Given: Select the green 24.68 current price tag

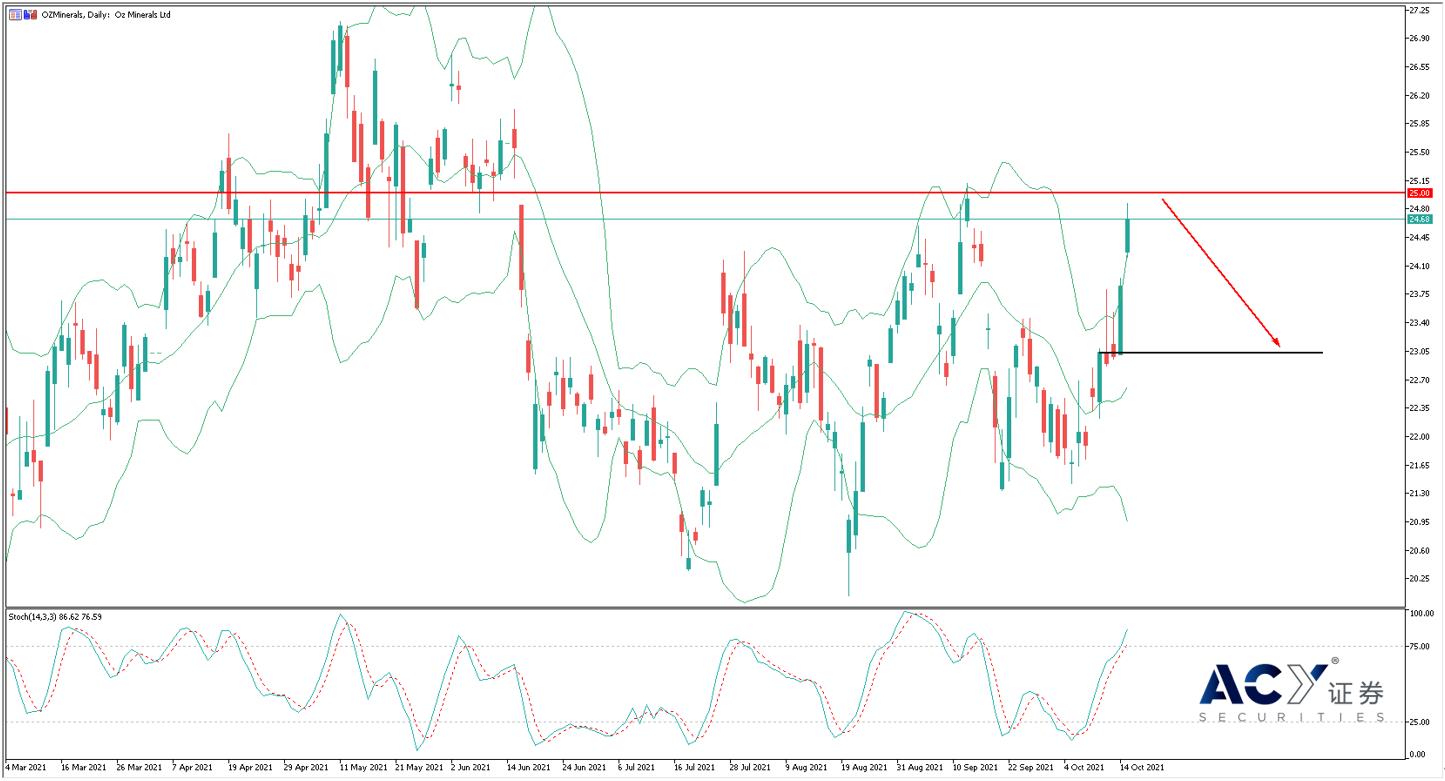Looking at the screenshot, I should pos(1419,219).
